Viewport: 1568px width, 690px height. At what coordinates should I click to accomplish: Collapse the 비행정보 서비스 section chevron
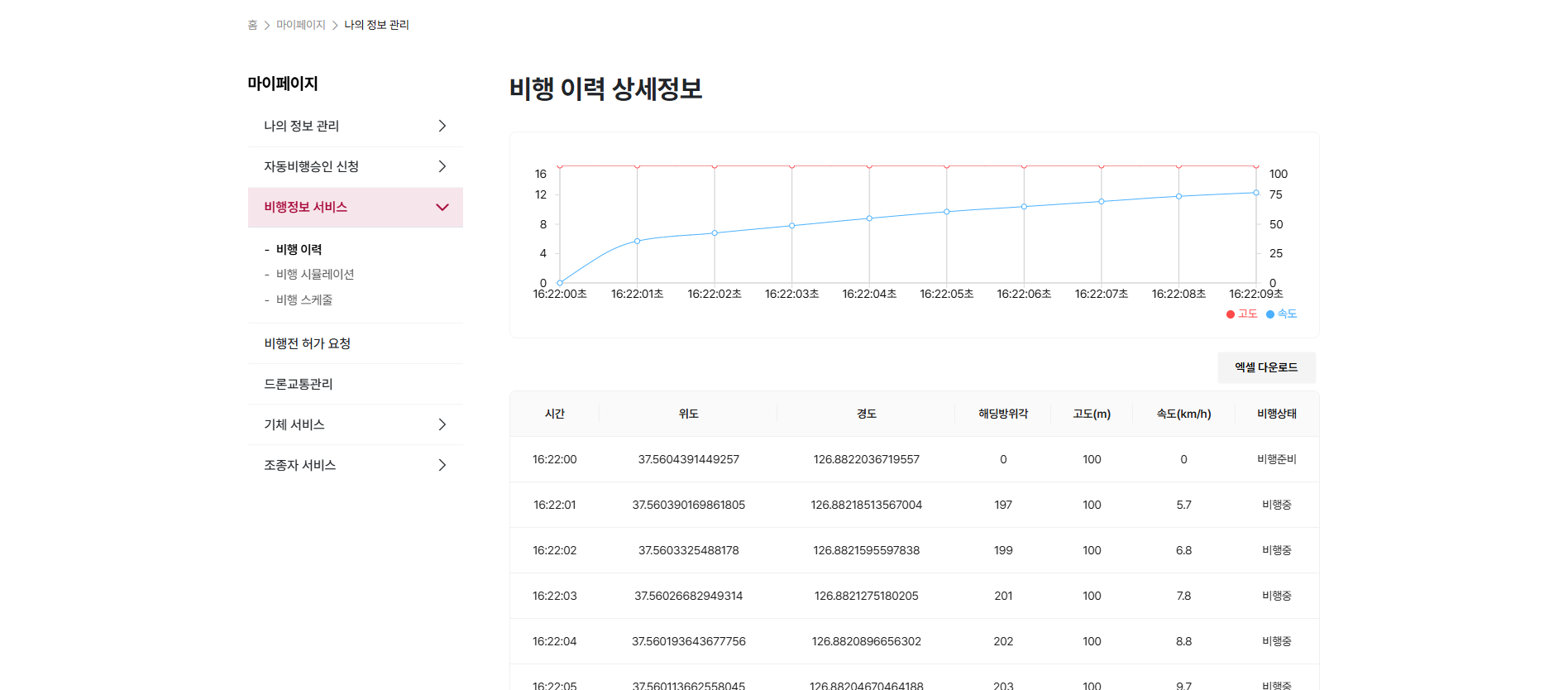pyautogui.click(x=442, y=208)
